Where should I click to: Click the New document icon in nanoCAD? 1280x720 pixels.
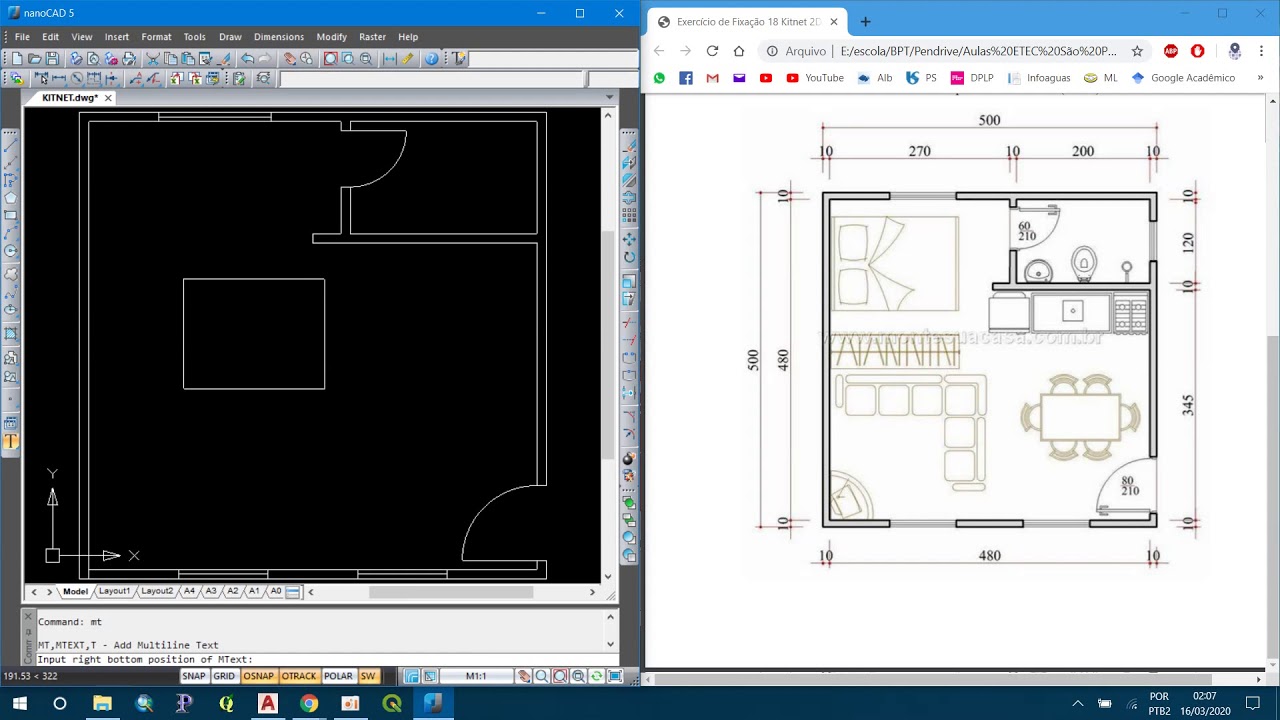pyautogui.click(x=16, y=59)
